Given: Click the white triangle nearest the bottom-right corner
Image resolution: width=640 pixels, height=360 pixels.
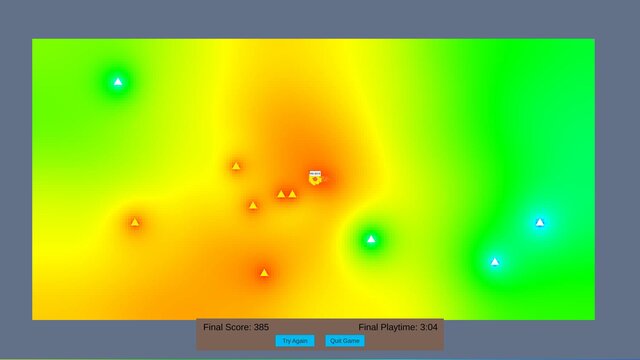Looking at the screenshot, I should (495, 262).
